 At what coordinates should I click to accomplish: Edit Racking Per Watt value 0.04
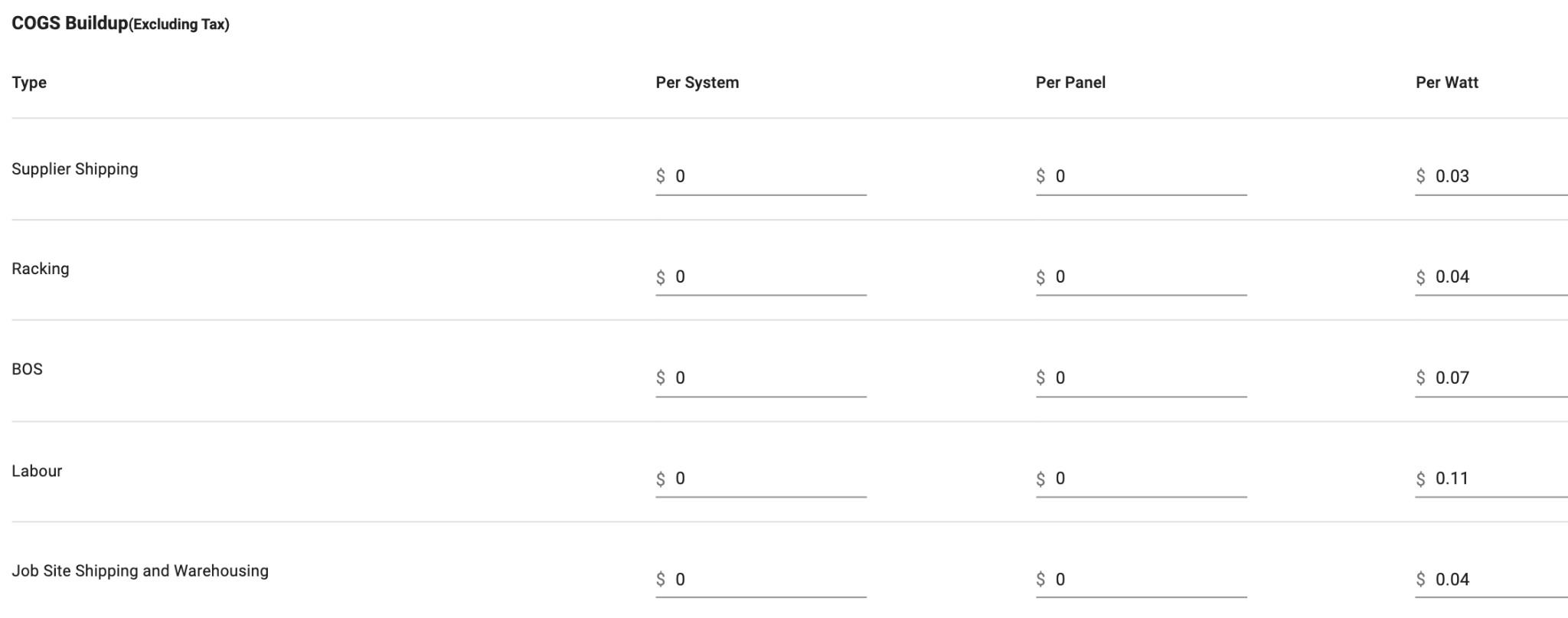click(1491, 276)
